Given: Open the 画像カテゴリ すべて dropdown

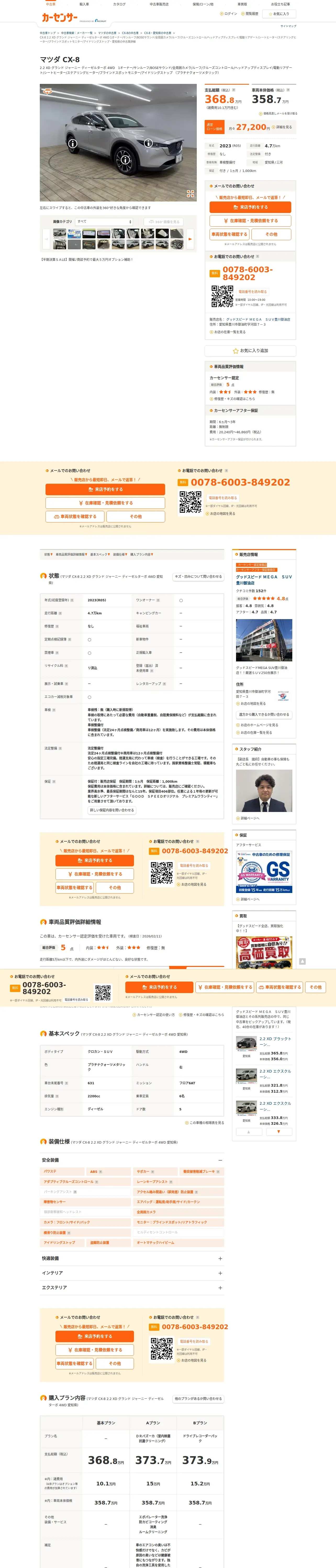Looking at the screenshot, I should 104,222.
